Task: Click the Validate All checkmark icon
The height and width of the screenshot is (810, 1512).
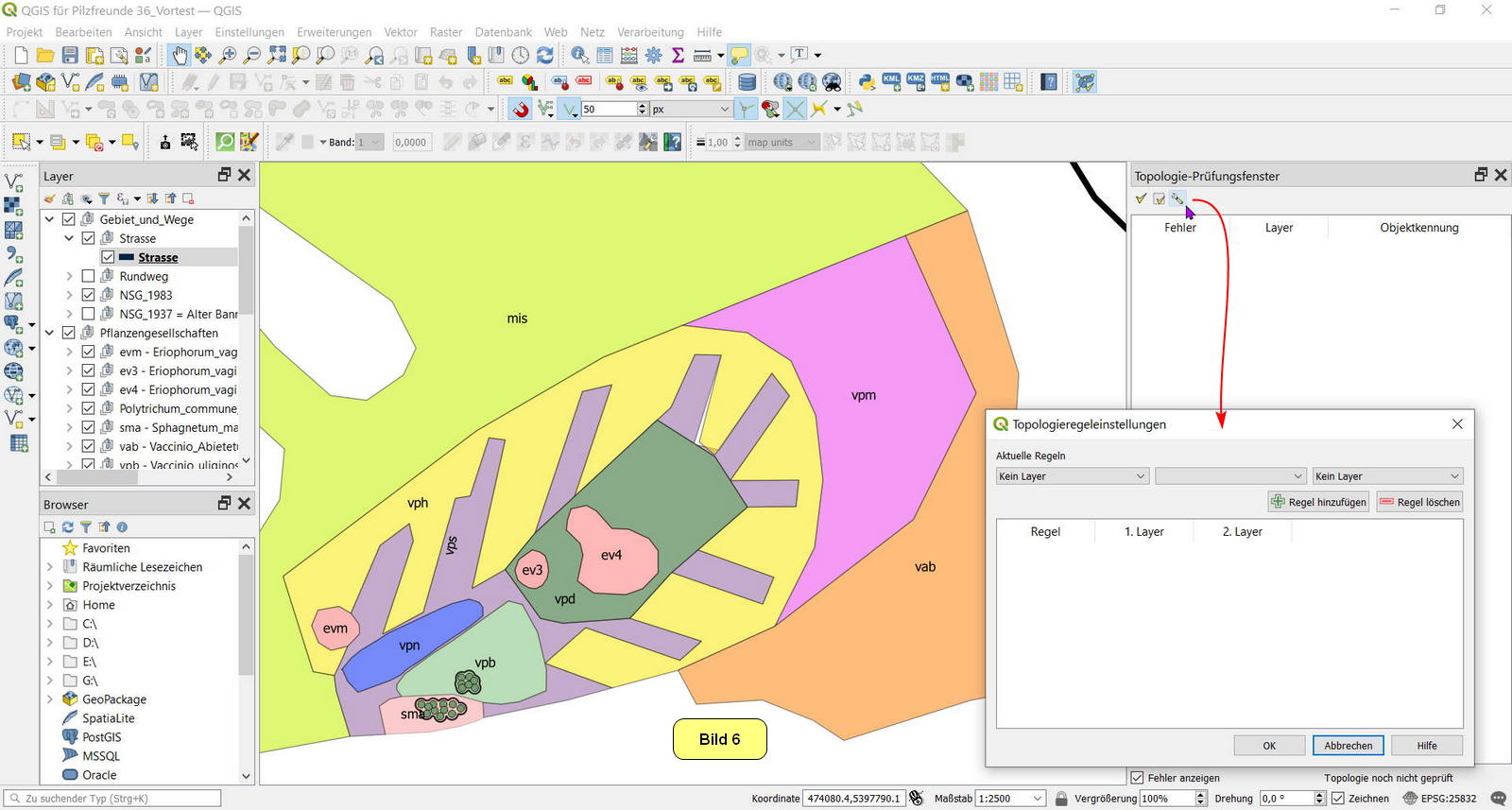Action: (1141, 198)
